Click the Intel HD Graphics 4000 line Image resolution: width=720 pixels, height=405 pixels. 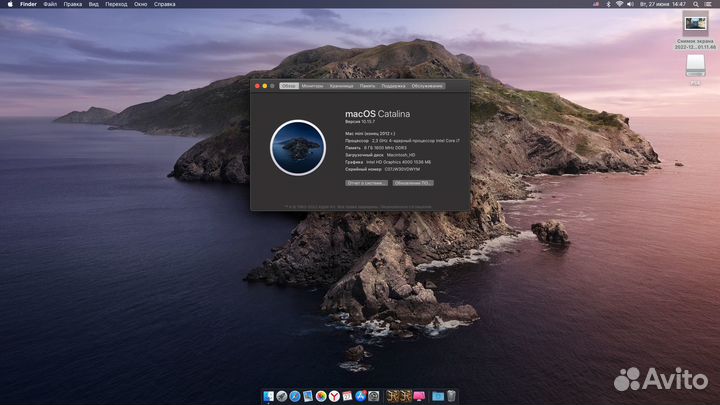(388, 162)
